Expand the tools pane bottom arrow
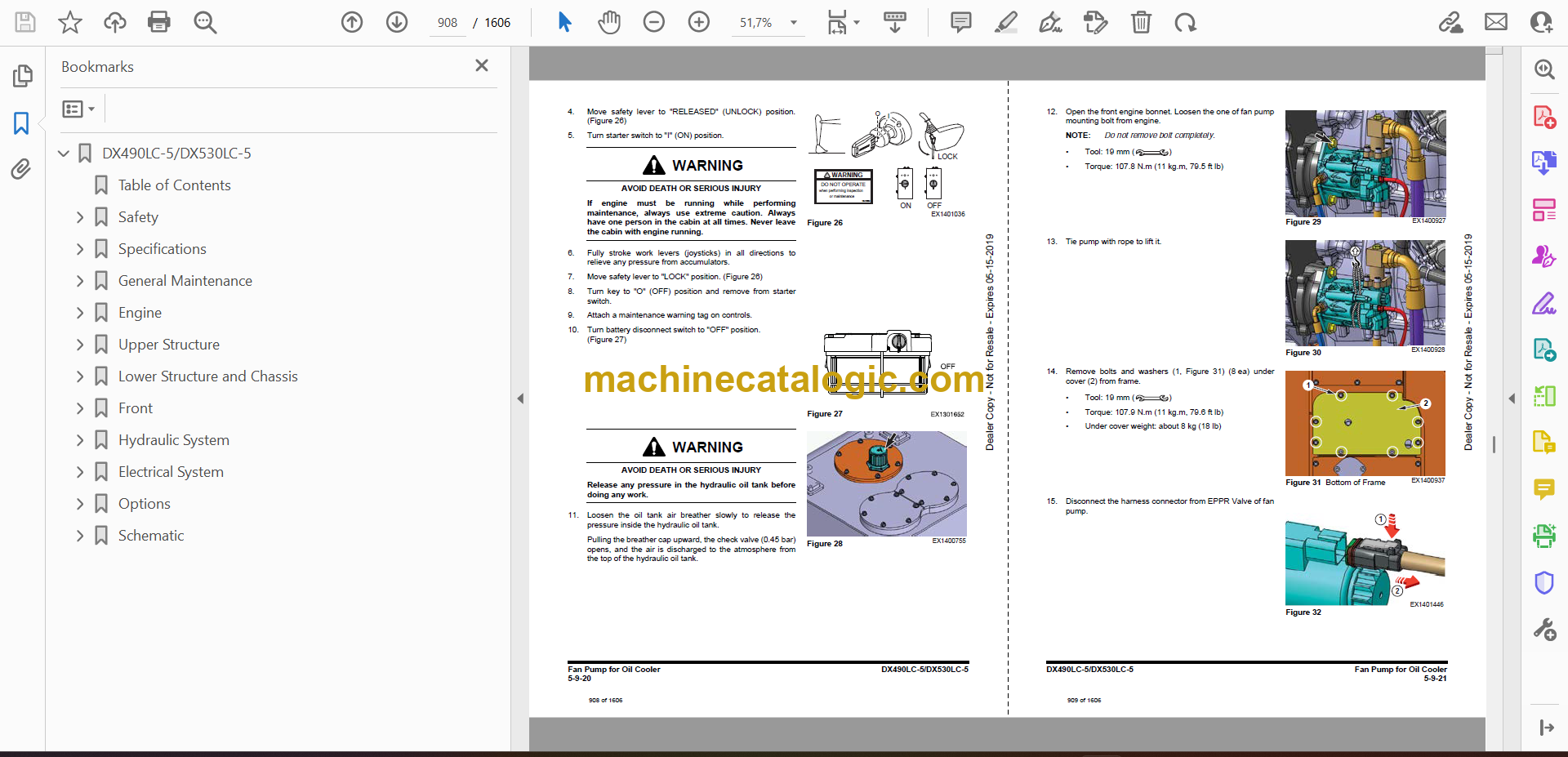This screenshot has height=757, width=1568. click(x=1545, y=728)
